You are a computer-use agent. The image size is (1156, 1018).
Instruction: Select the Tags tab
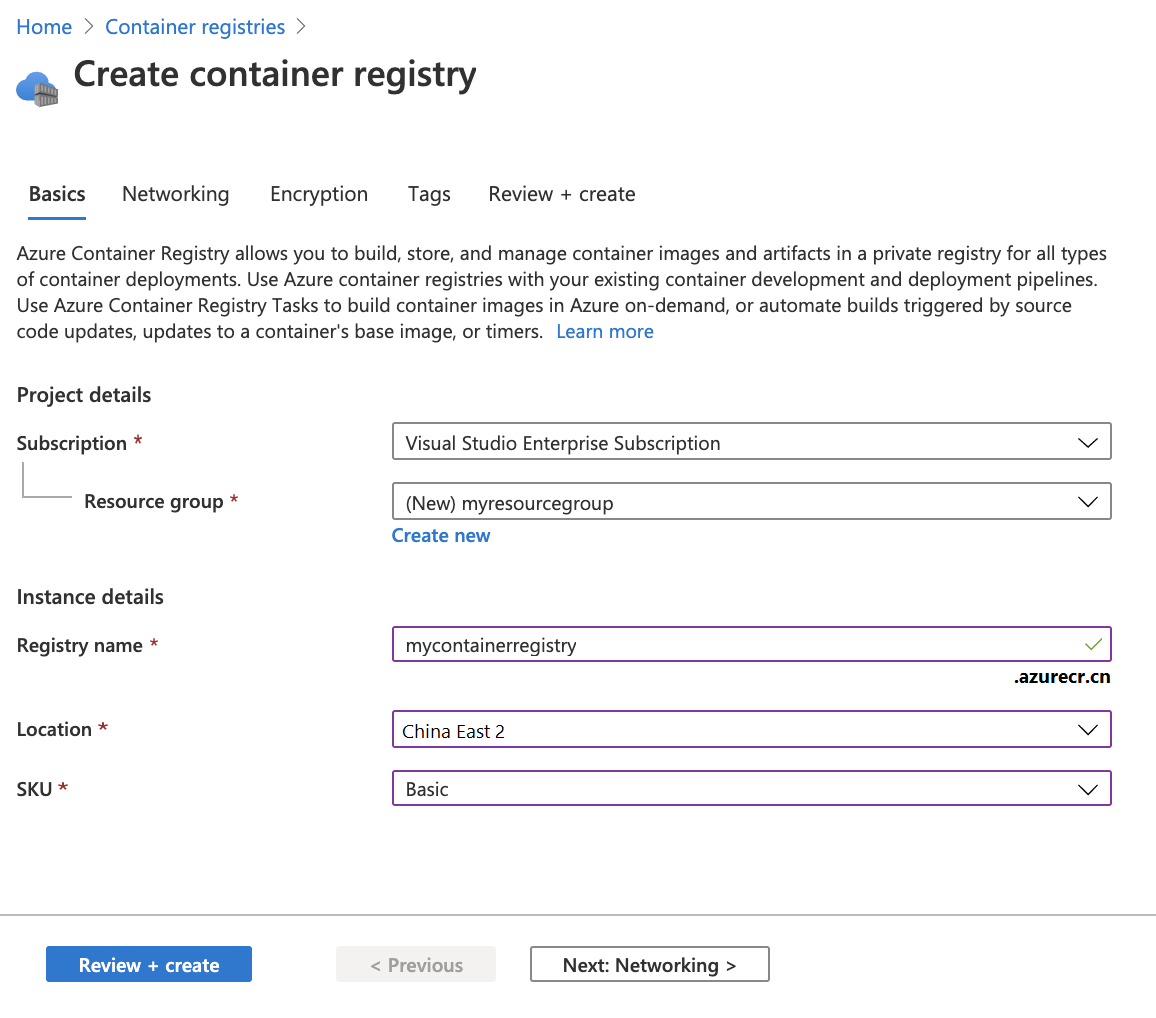point(429,194)
